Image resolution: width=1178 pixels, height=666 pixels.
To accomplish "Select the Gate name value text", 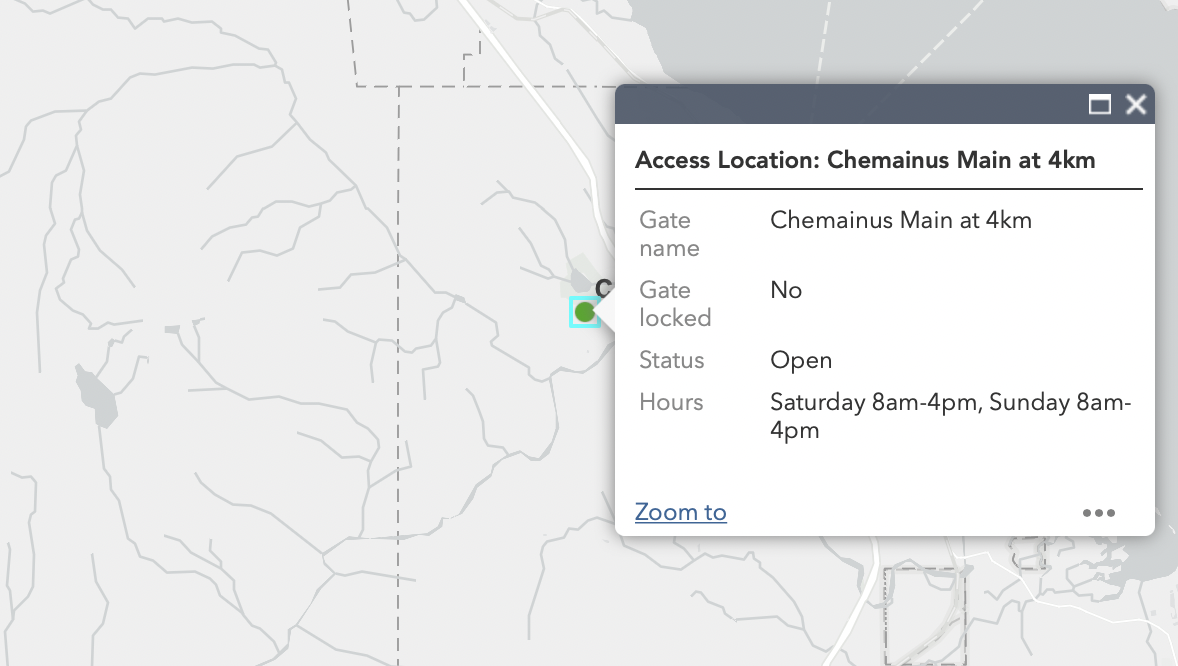I will [900, 220].
